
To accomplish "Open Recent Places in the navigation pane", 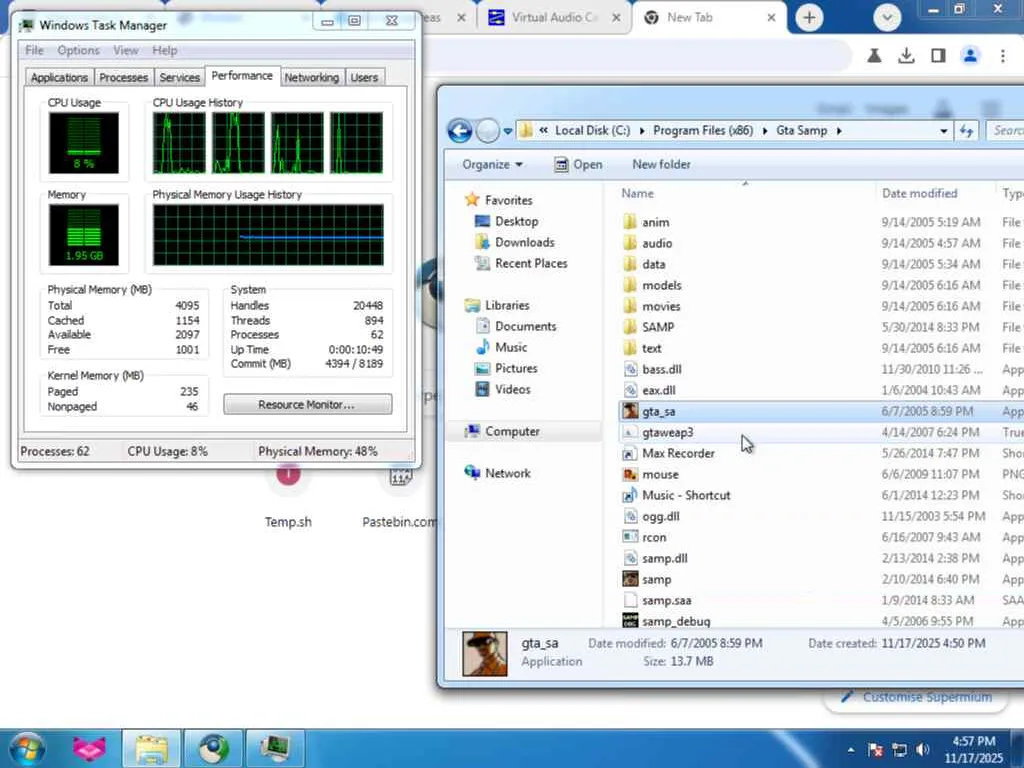I will 531,263.
